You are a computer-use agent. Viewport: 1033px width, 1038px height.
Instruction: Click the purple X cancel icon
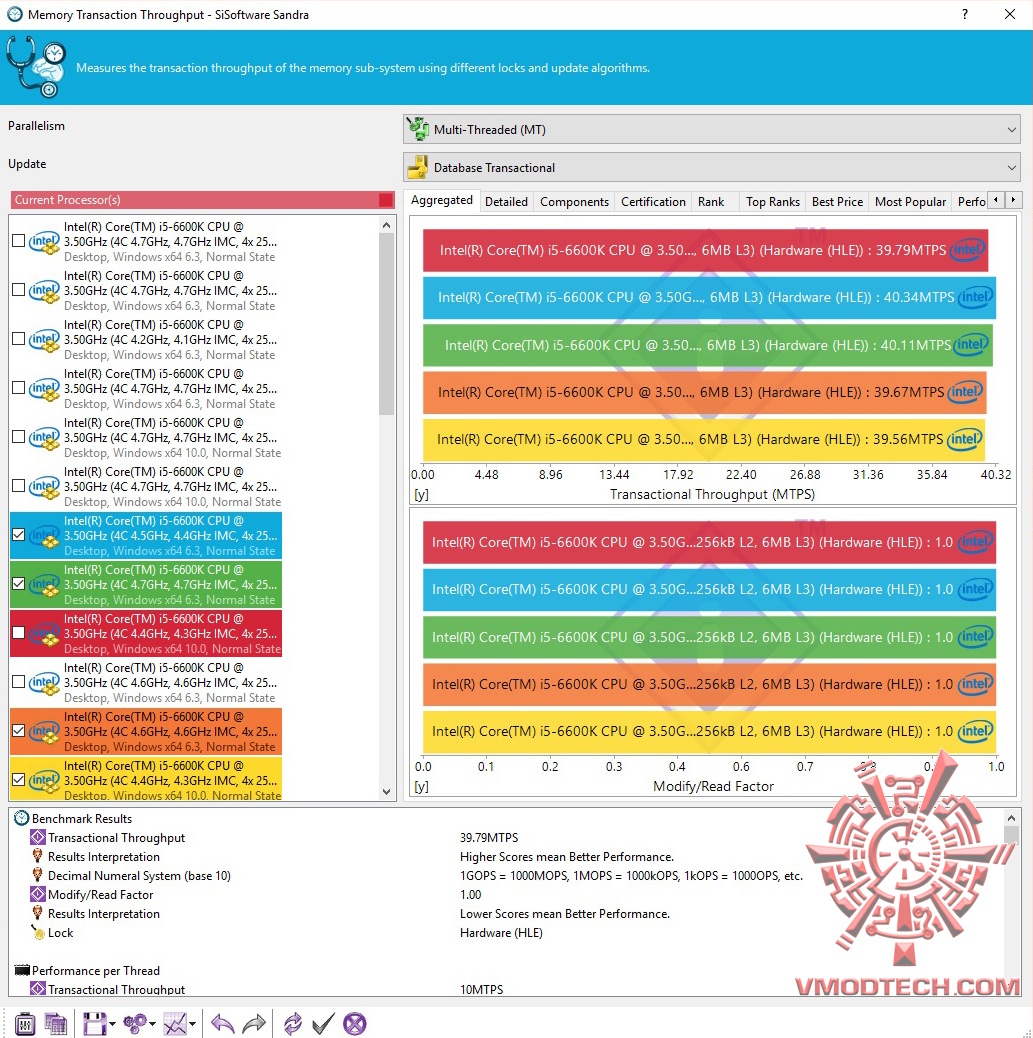click(354, 1023)
